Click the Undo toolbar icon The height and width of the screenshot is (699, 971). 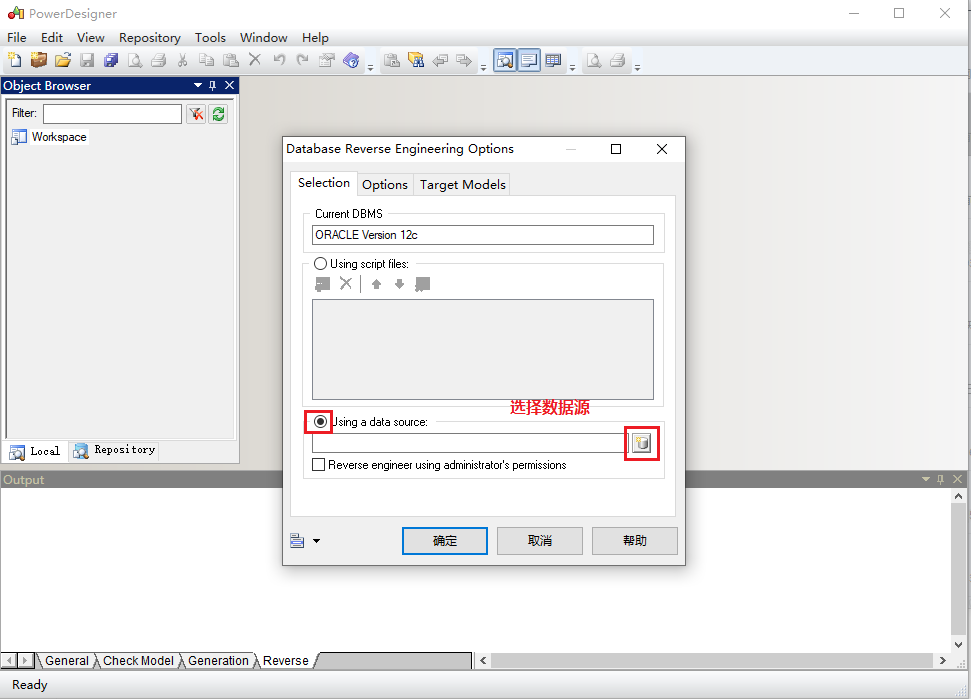coord(279,60)
